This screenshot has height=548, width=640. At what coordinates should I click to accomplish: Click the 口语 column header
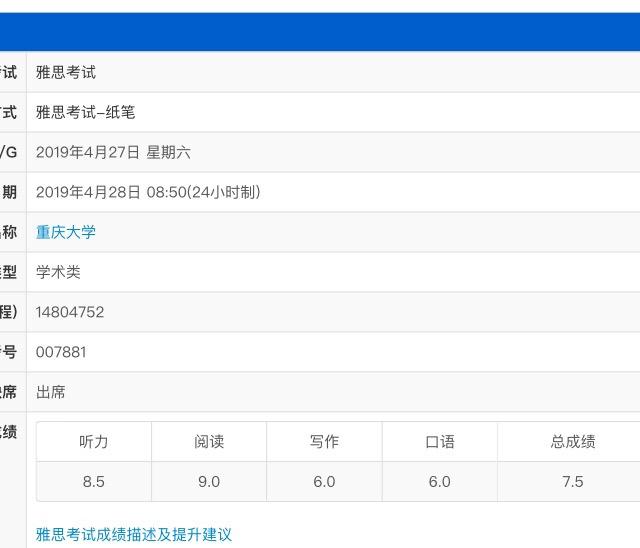point(440,442)
